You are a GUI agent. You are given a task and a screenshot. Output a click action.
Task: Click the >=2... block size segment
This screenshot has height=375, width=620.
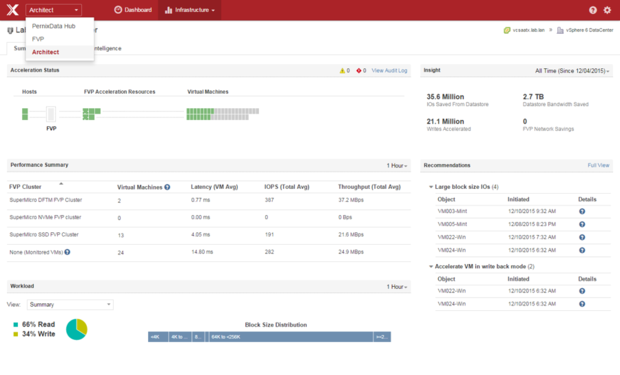pos(382,337)
